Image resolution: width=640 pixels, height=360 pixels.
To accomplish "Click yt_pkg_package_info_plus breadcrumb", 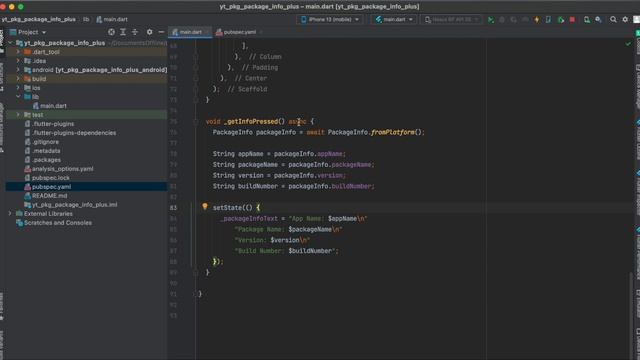I will (38, 19).
